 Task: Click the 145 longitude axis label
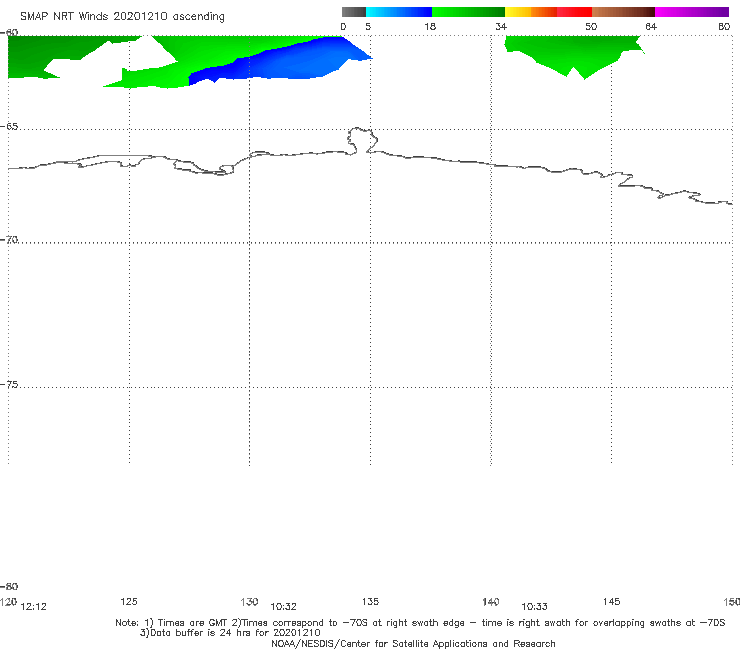tap(612, 601)
